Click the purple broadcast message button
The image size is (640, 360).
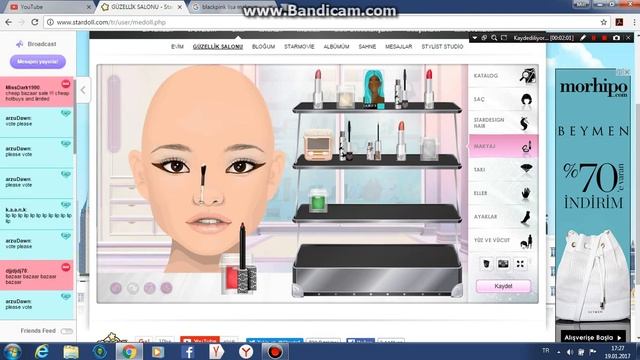[x=38, y=62]
